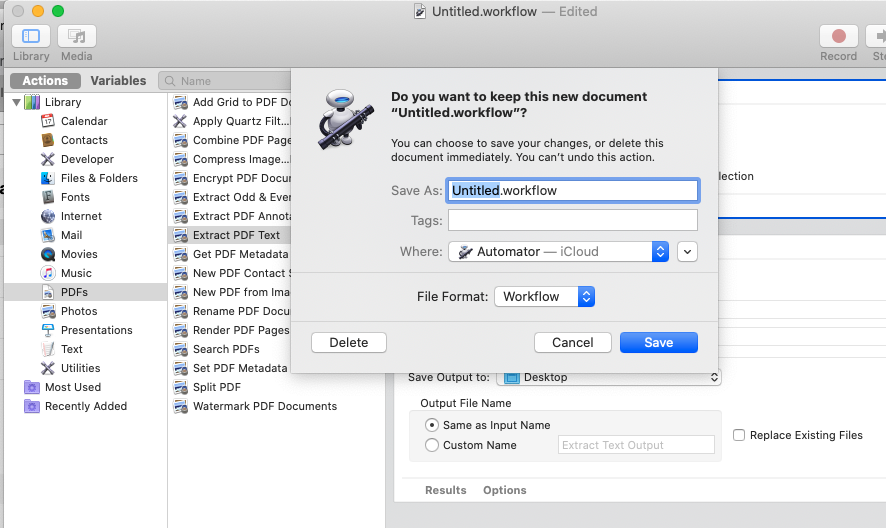The image size is (886, 528).
Task: Select the Custom Name radio button
Action: (432, 445)
